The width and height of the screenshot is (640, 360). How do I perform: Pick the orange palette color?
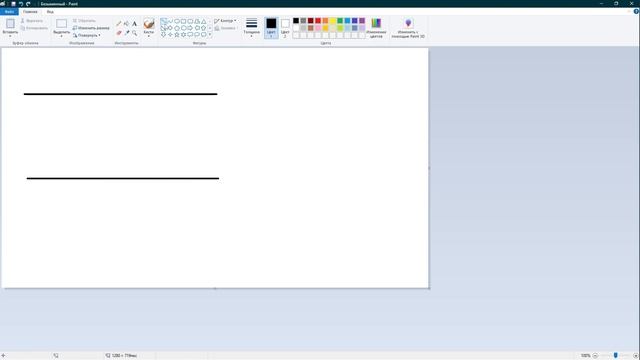point(325,20)
